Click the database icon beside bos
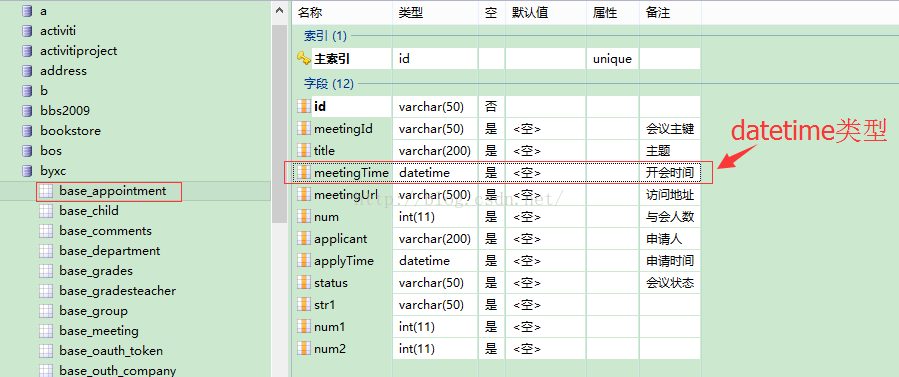The width and height of the screenshot is (899, 377). [x=26, y=151]
